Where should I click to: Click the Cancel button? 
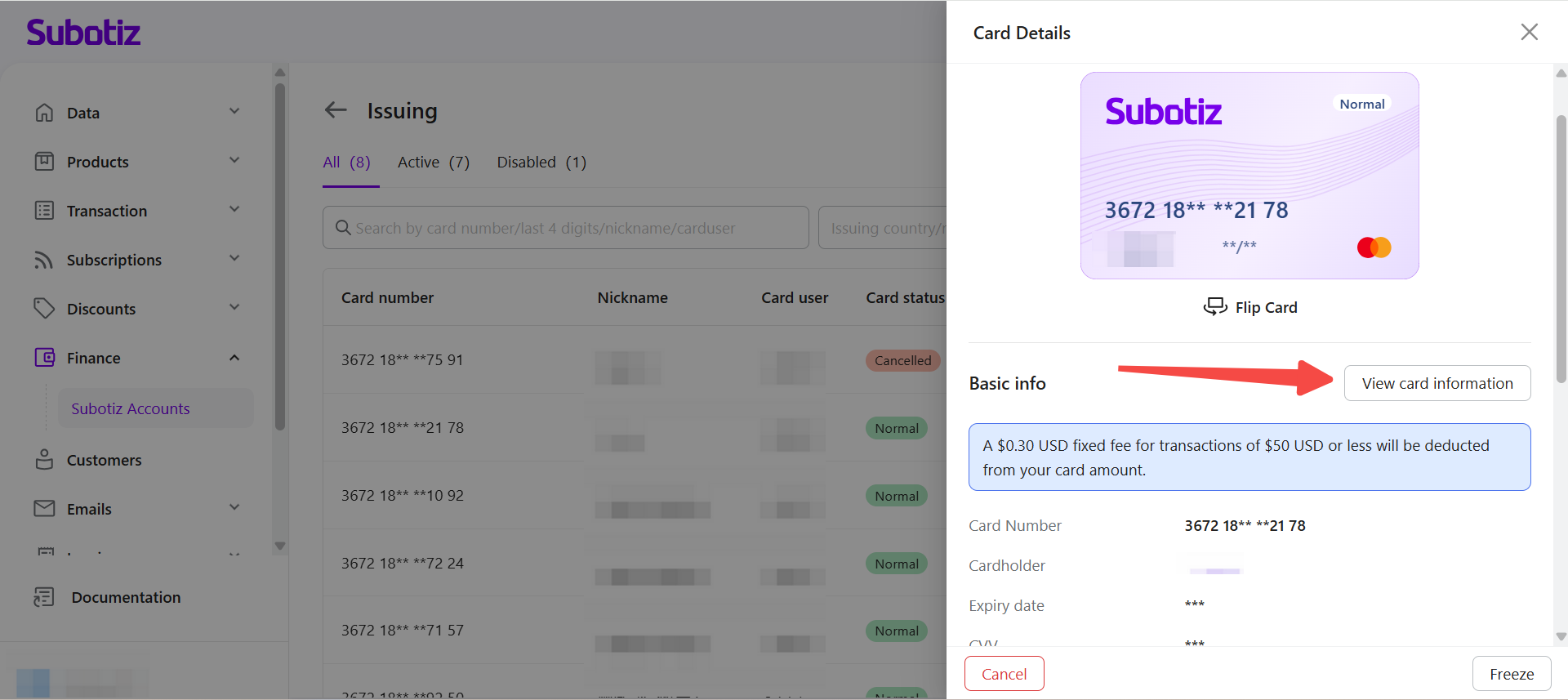1004,674
